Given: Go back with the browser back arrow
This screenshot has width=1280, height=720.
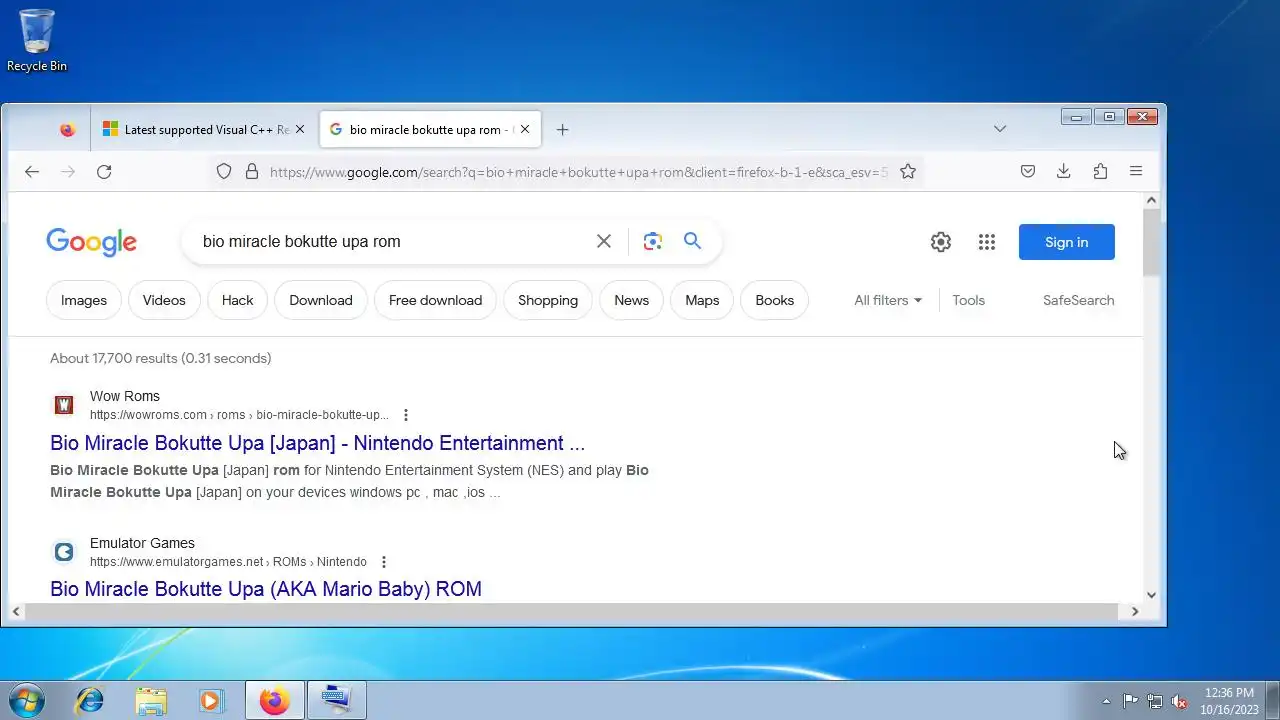Looking at the screenshot, I should pos(32,172).
